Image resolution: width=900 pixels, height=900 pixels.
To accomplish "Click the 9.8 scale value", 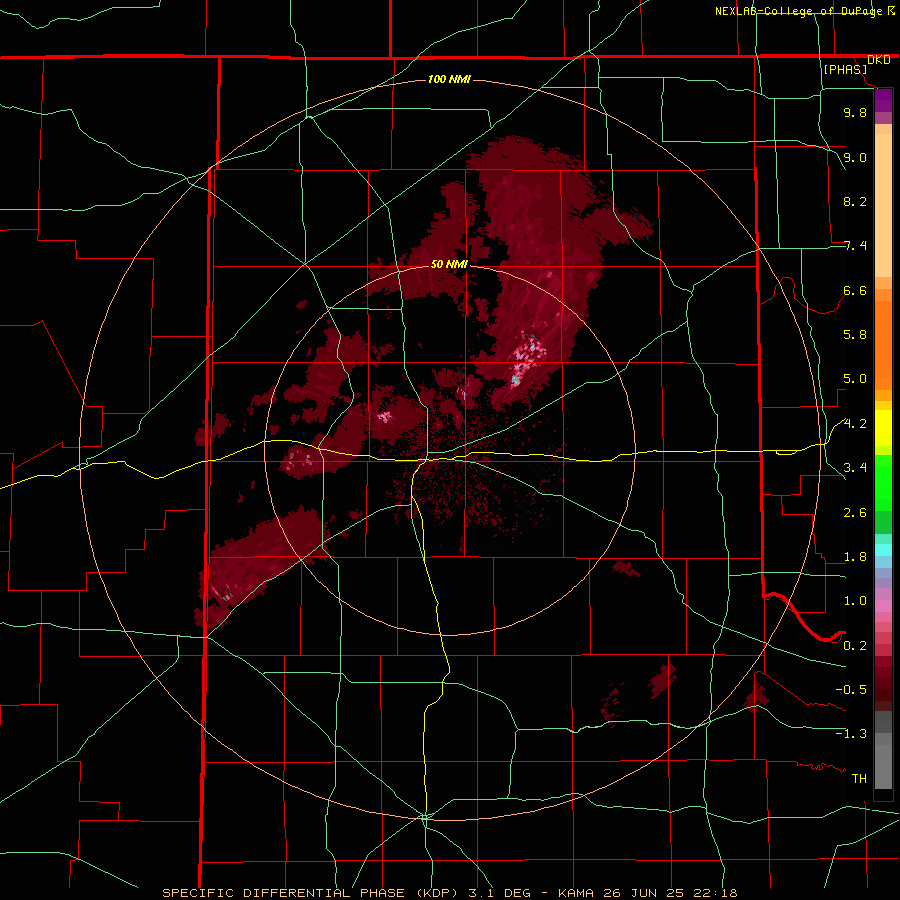I will [855, 112].
